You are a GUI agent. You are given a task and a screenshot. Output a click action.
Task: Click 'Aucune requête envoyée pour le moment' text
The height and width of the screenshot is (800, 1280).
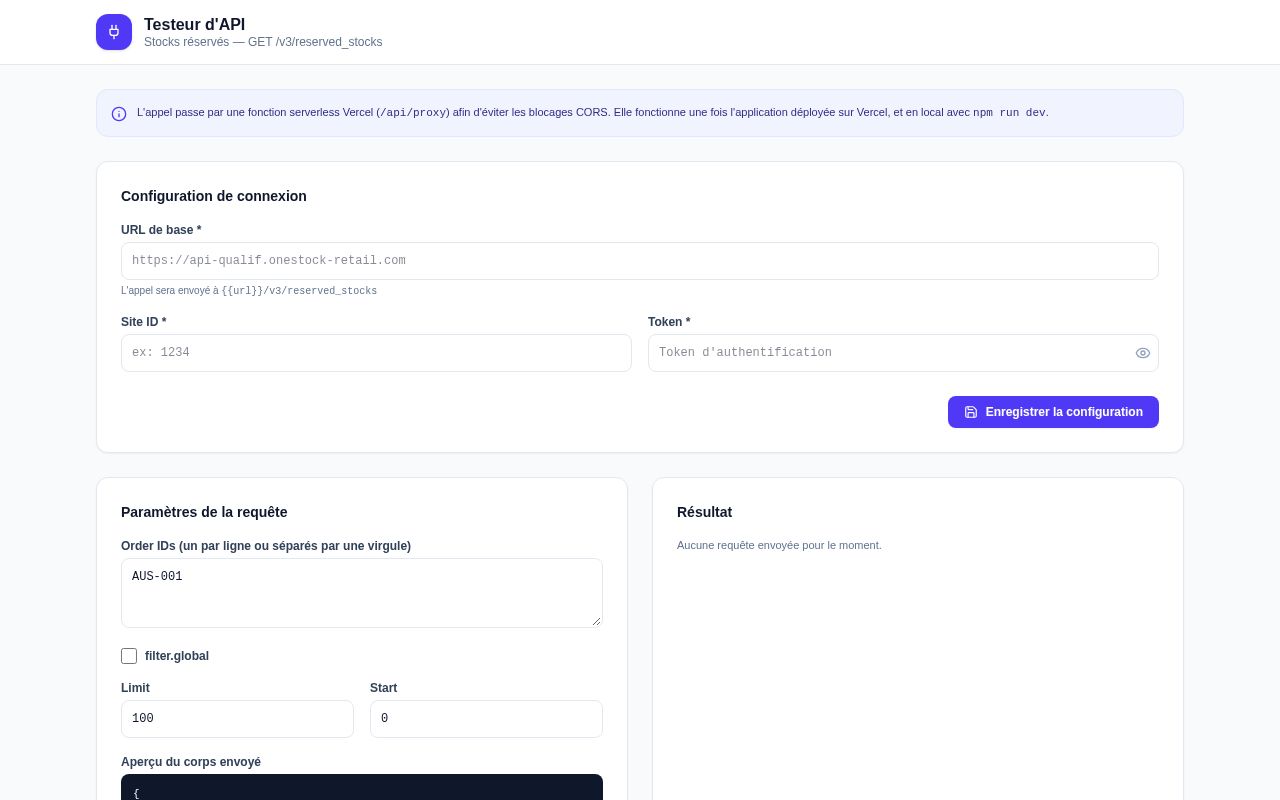click(x=779, y=545)
